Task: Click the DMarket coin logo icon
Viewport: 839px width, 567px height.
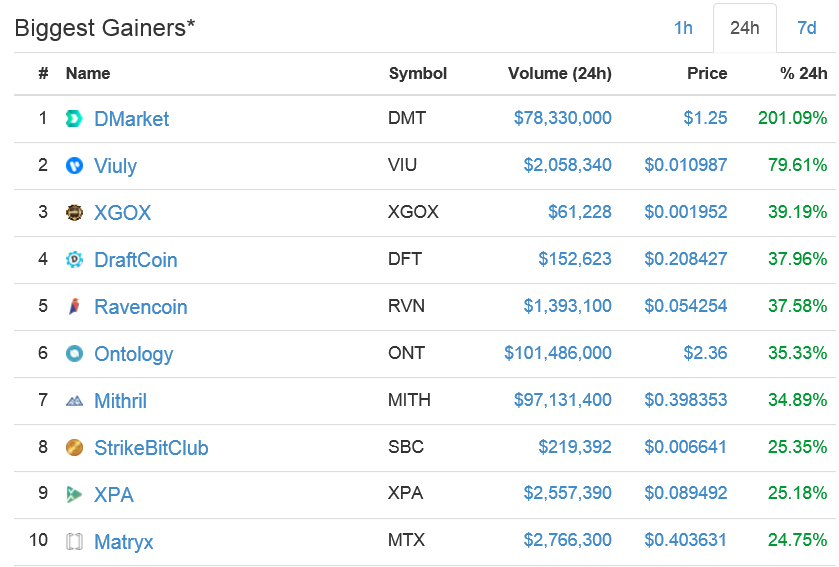Action: 74,119
